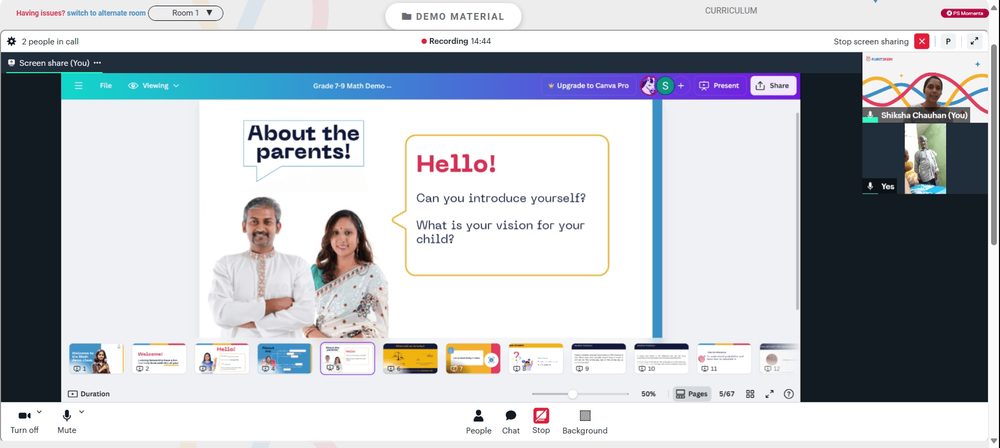
Task: Expand microphone options chevron
Action: click(x=81, y=412)
